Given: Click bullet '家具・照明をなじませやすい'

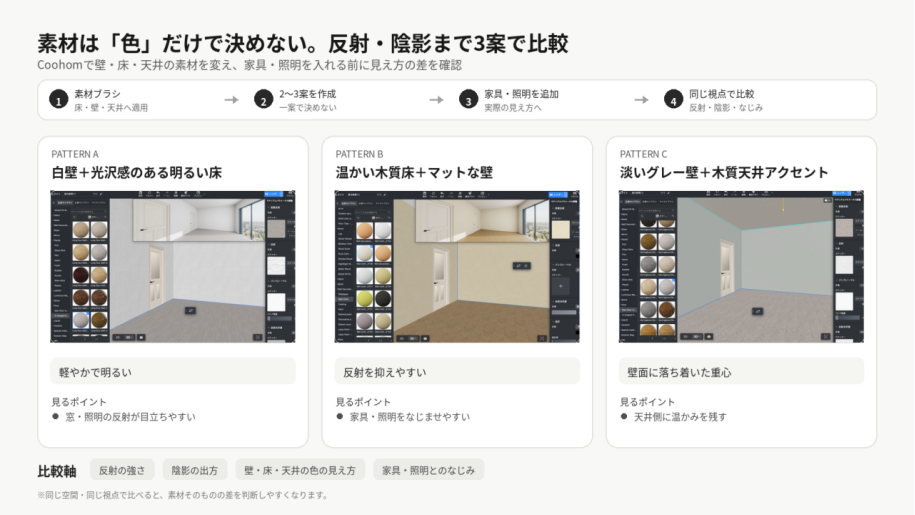Looking at the screenshot, I should tap(410, 417).
